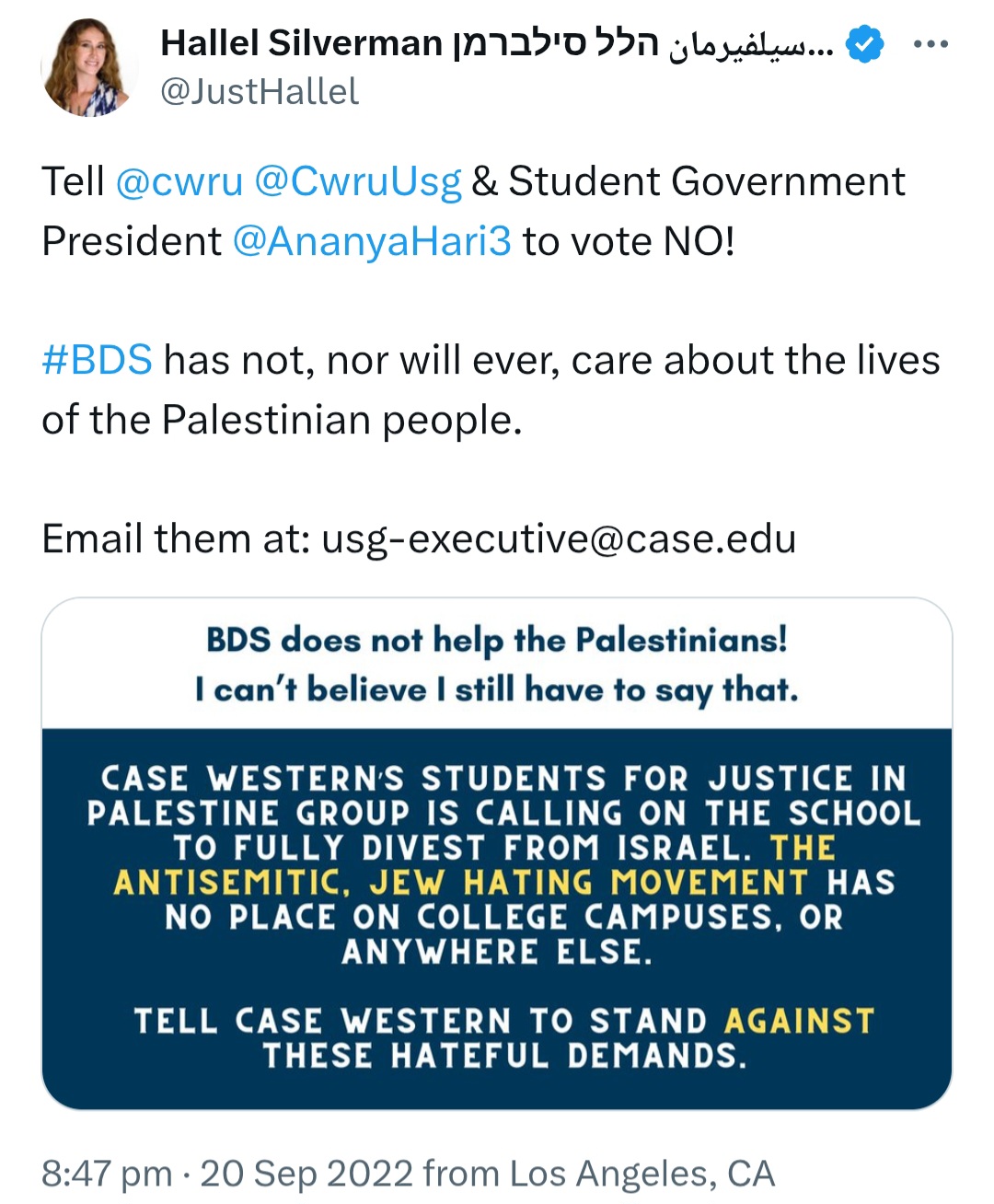The width and height of the screenshot is (994, 1204).
Task: Open Hallel Silverman's profile picture
Action: click(x=89, y=68)
